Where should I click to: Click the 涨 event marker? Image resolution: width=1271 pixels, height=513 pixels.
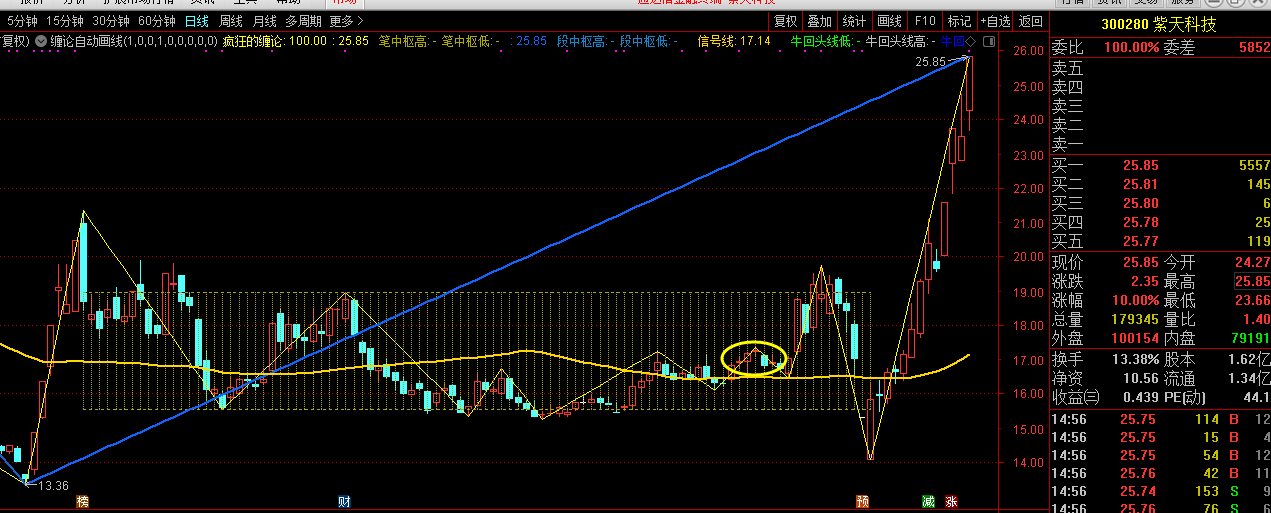(x=951, y=501)
